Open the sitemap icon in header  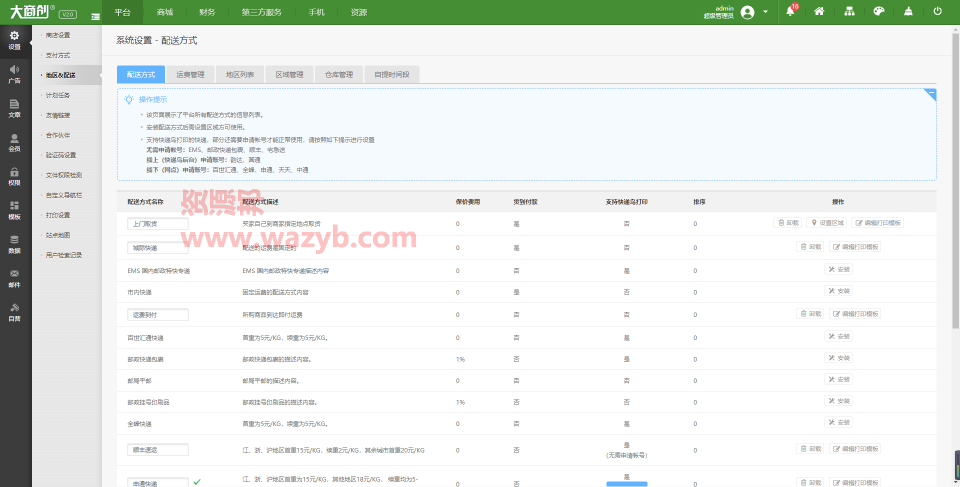tap(849, 11)
